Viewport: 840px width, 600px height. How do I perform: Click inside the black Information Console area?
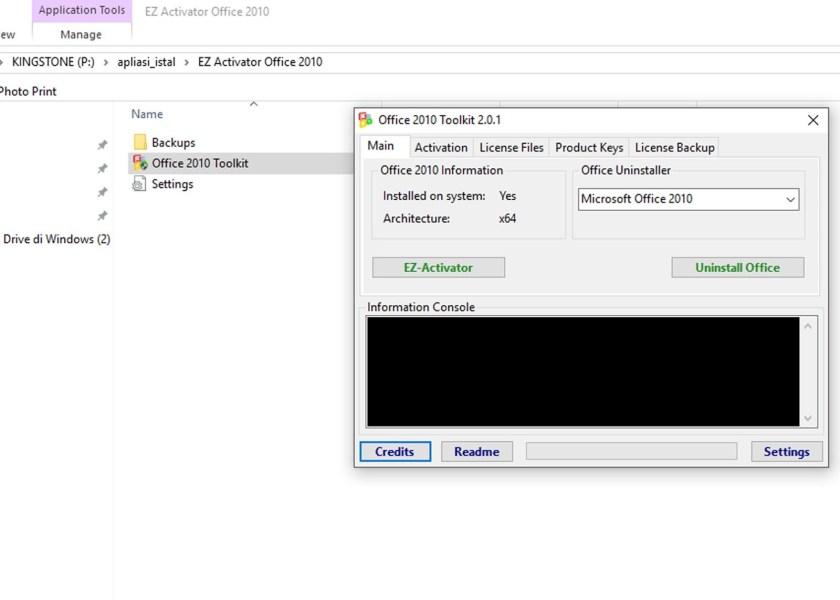(x=583, y=372)
